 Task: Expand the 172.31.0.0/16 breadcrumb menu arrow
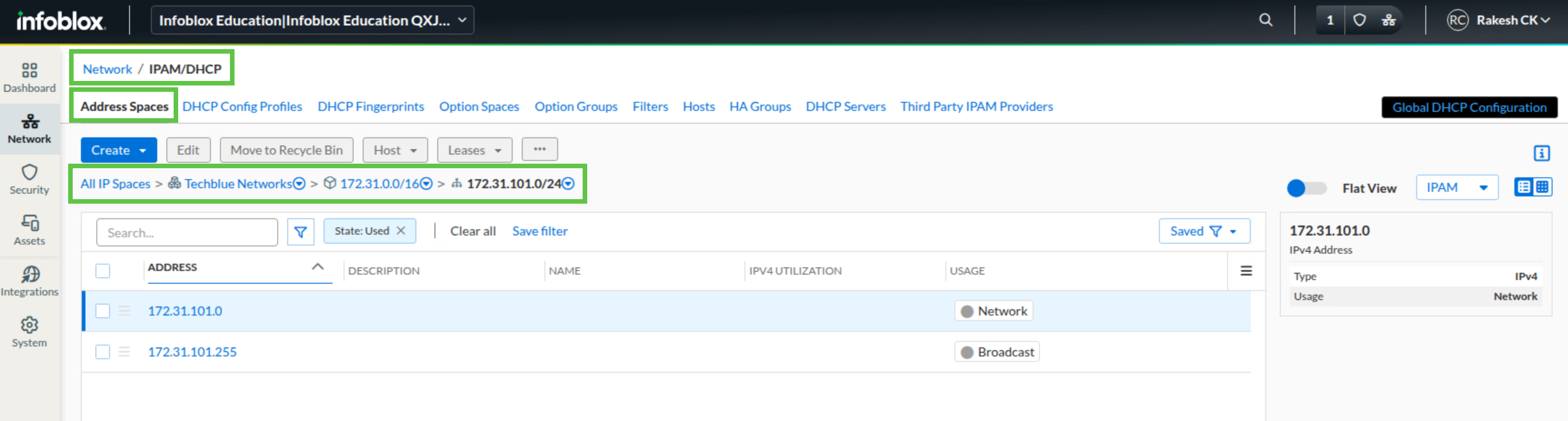pos(426,183)
